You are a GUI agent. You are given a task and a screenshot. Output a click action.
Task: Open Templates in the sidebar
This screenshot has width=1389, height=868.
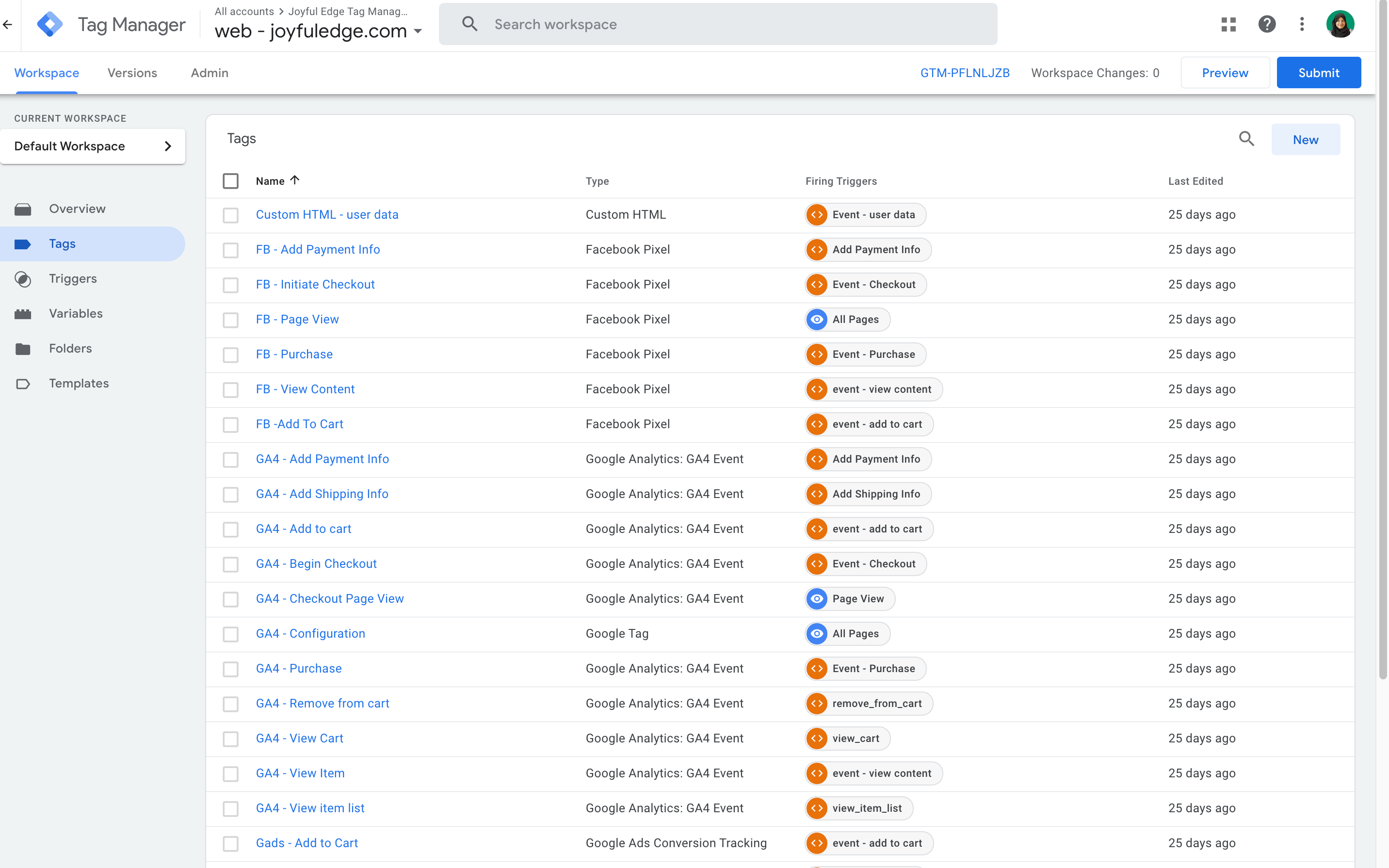tap(79, 384)
